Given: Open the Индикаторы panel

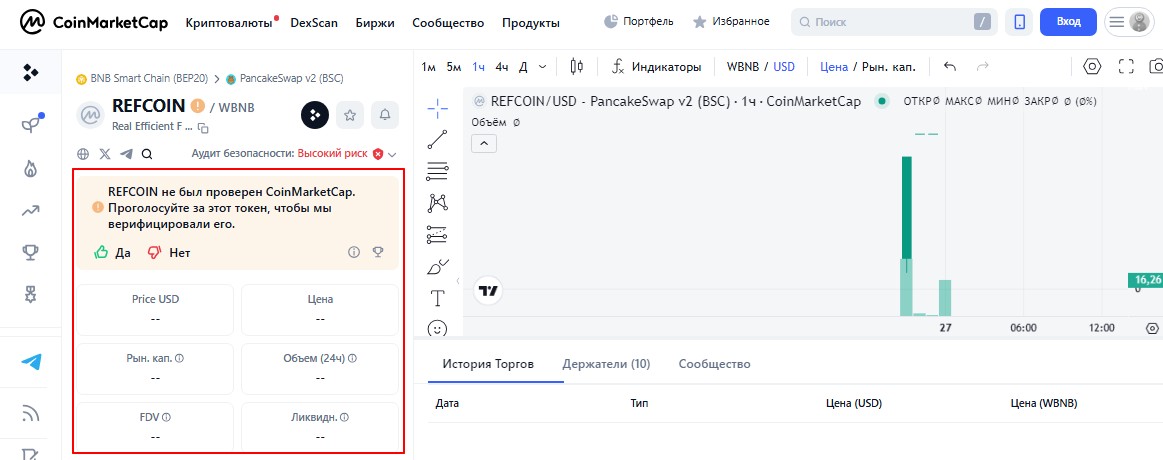Looking at the screenshot, I should pyautogui.click(x=656, y=67).
